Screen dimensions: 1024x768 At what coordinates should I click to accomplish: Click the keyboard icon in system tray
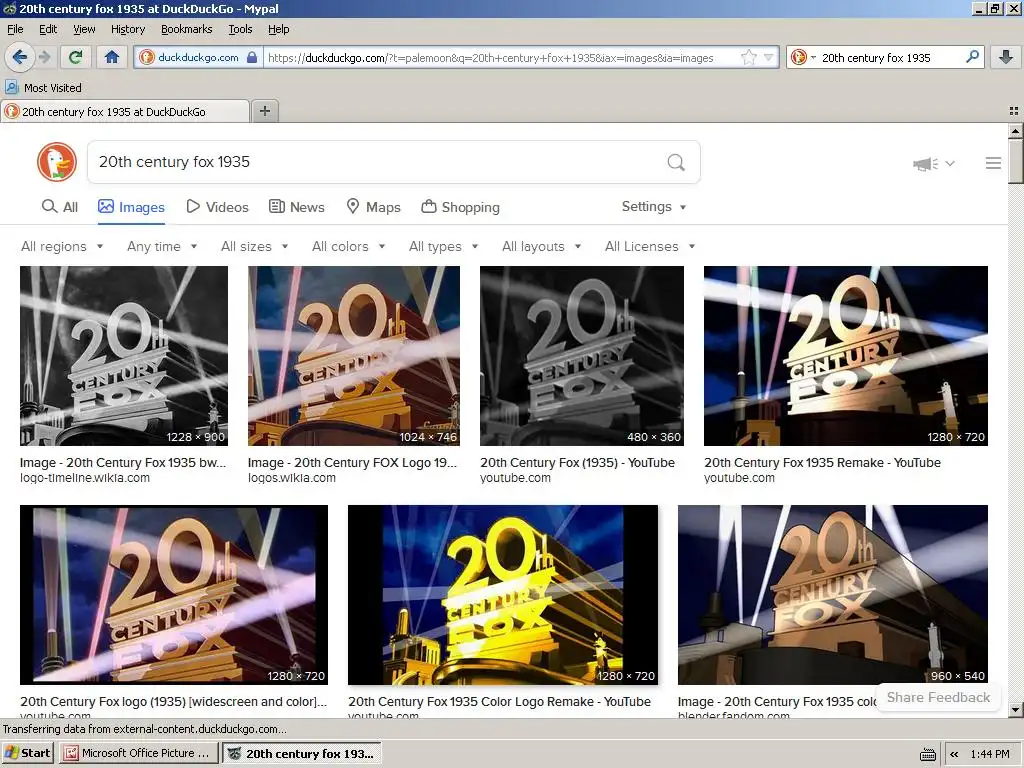coord(927,755)
